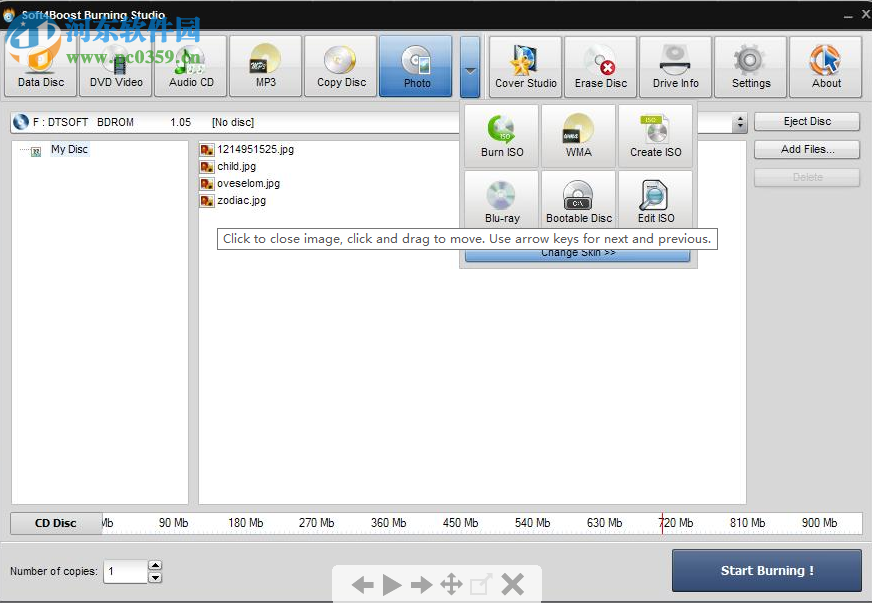Decrease the number of copies
This screenshot has width=872, height=603.
(x=155, y=577)
